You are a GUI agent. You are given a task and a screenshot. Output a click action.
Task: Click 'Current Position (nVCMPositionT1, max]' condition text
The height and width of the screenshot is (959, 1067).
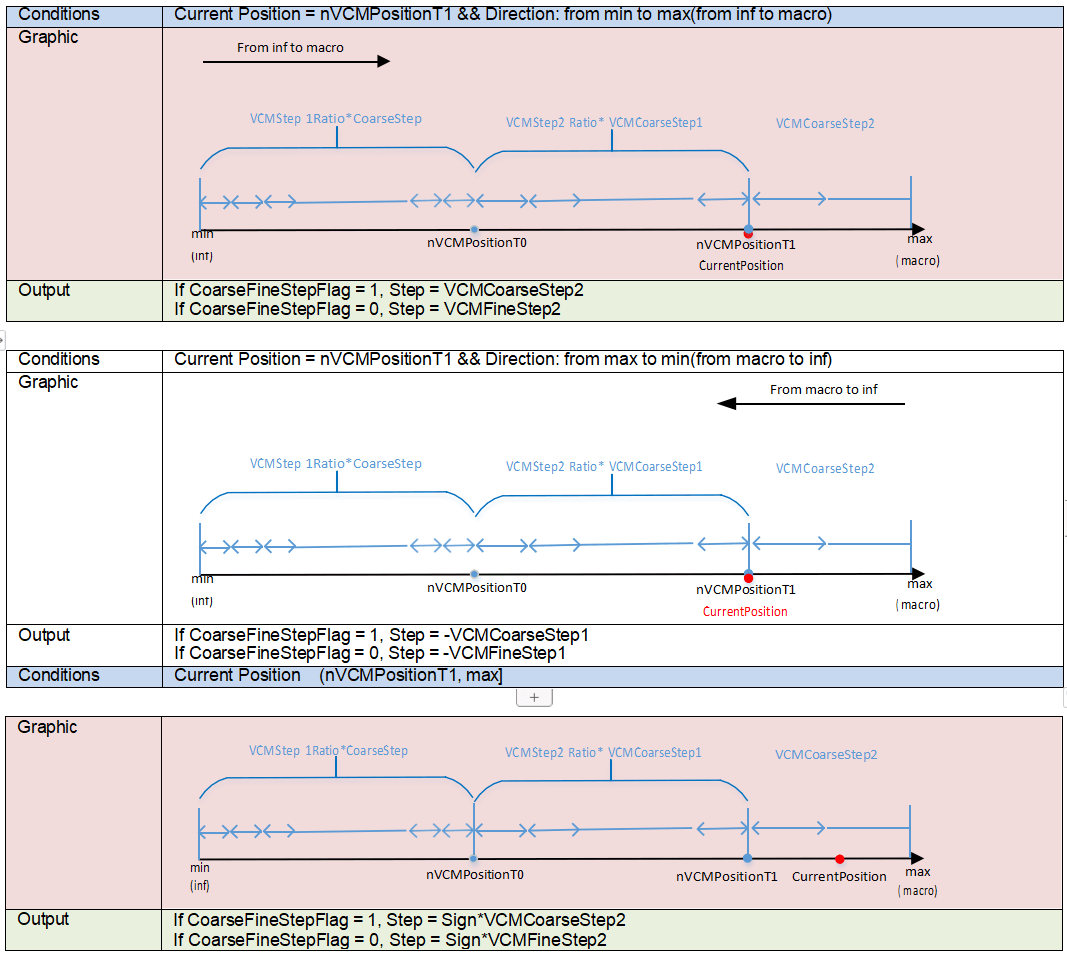point(338,676)
